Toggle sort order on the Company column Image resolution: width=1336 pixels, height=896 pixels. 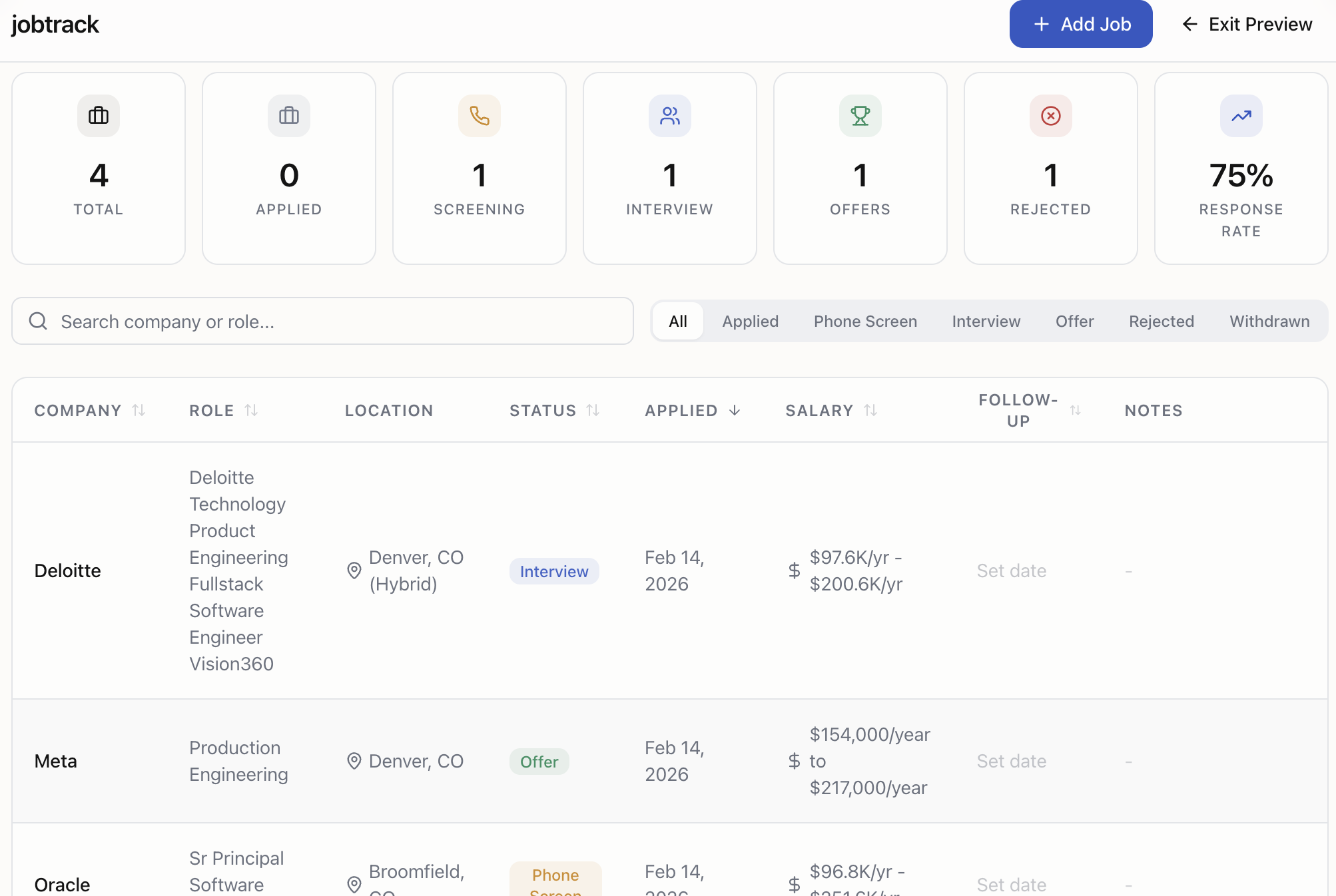[x=139, y=410]
